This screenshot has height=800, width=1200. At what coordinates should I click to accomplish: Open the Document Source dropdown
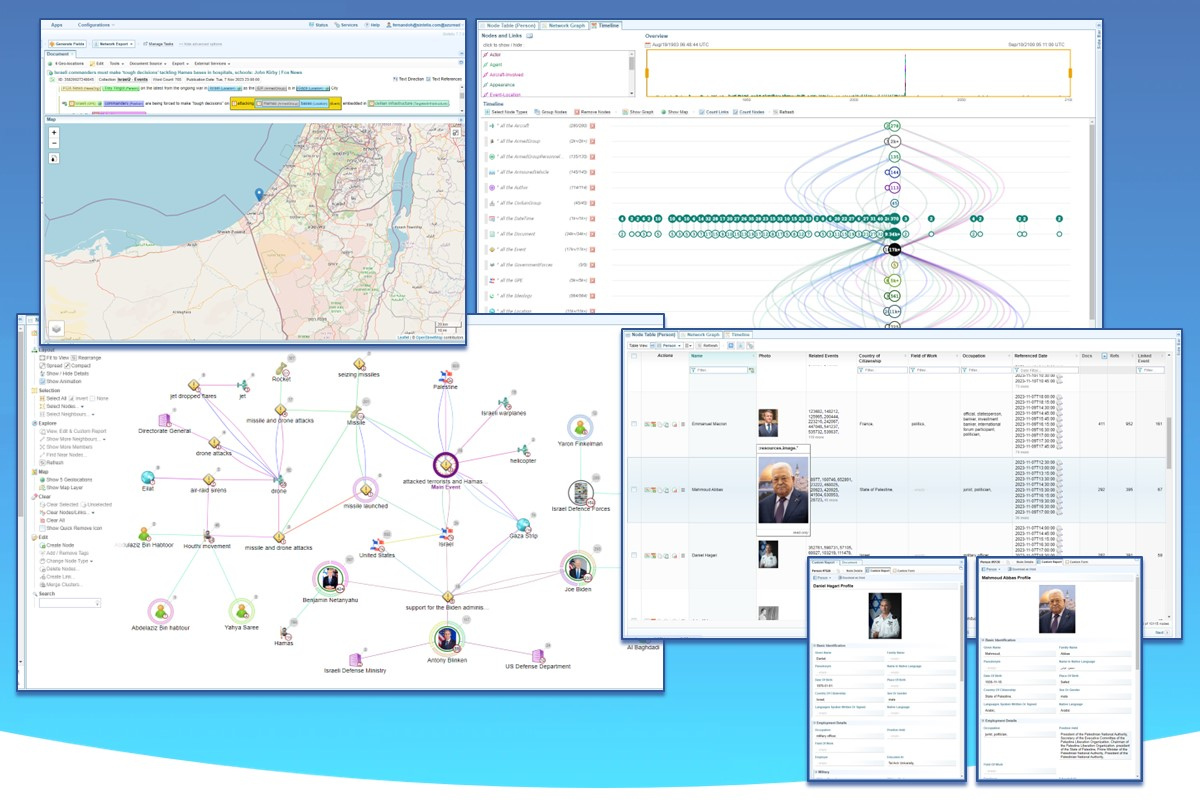pyautogui.click(x=148, y=63)
